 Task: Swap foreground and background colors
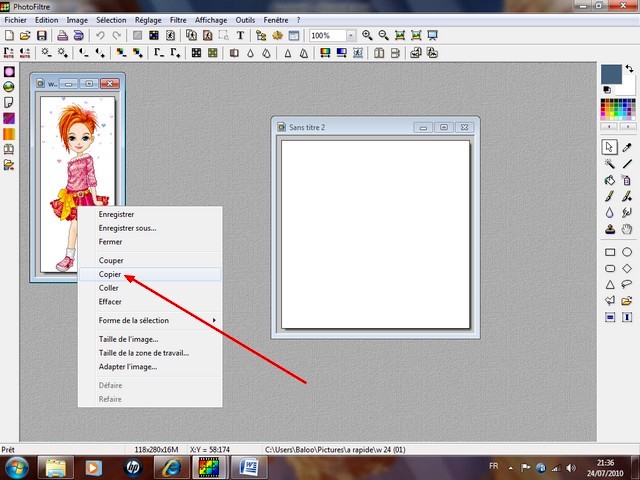(x=629, y=69)
